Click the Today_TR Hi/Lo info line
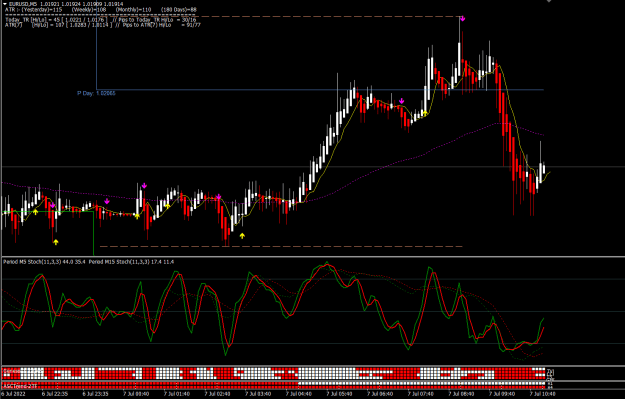This screenshot has height=399, width=625. click(x=101, y=20)
